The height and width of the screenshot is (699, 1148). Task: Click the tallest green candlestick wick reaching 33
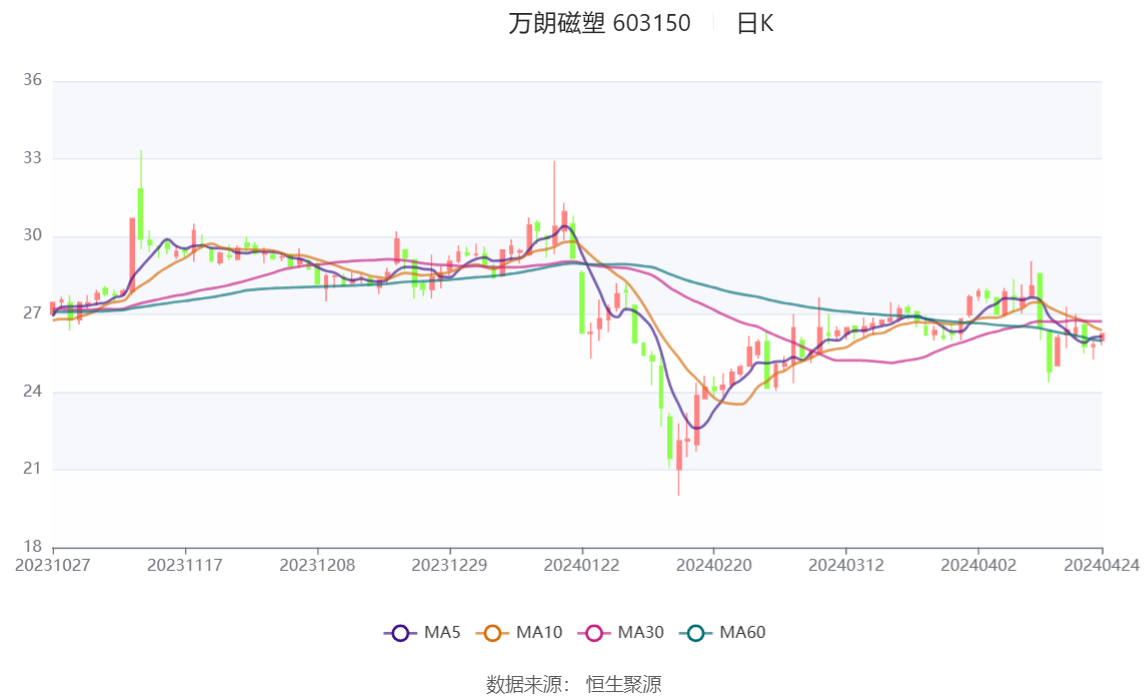(141, 198)
